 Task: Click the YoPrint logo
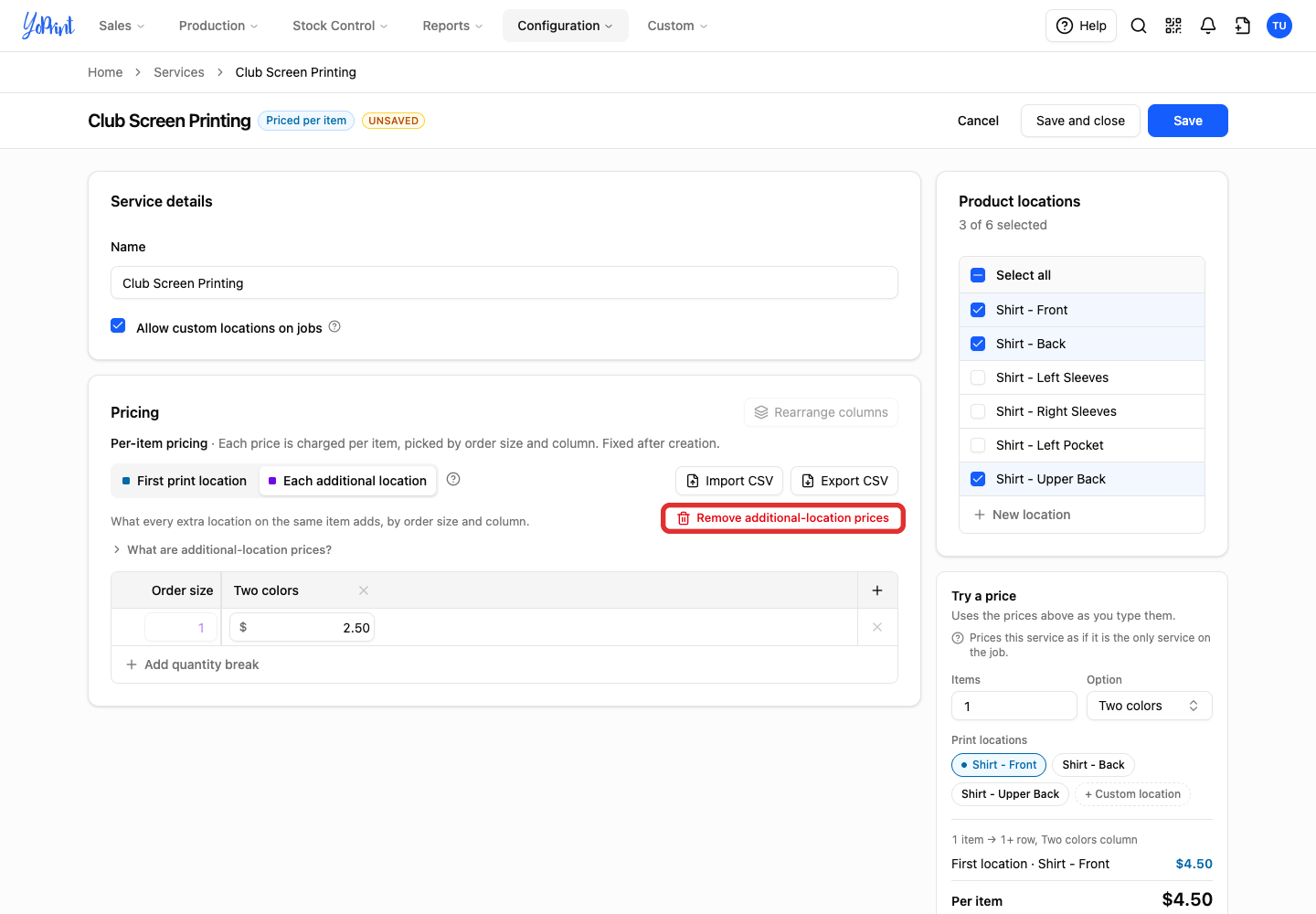point(48,26)
